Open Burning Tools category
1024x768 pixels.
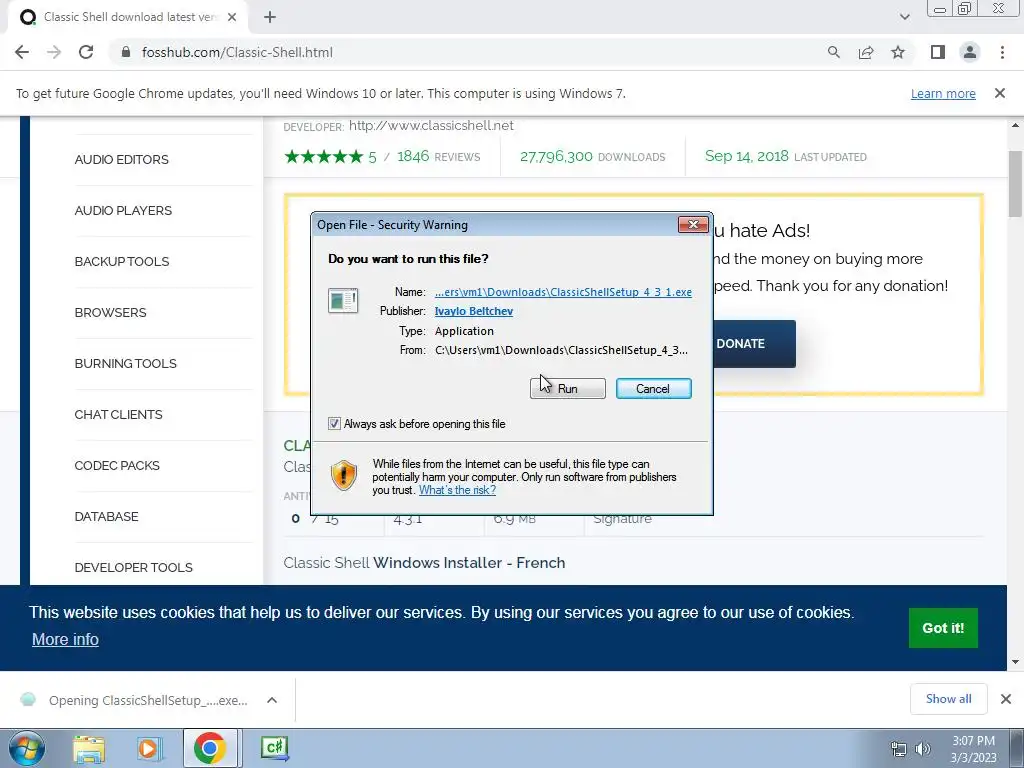[x=125, y=363]
